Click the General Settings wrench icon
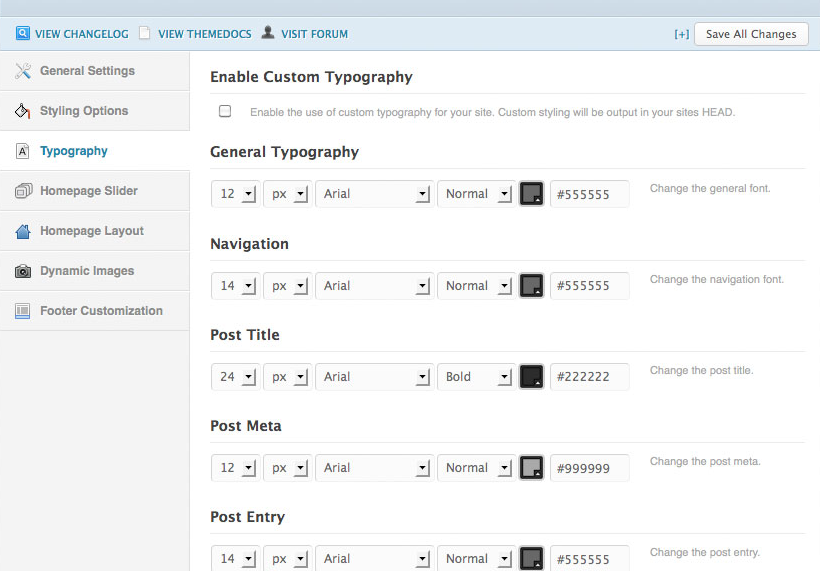 (x=22, y=71)
